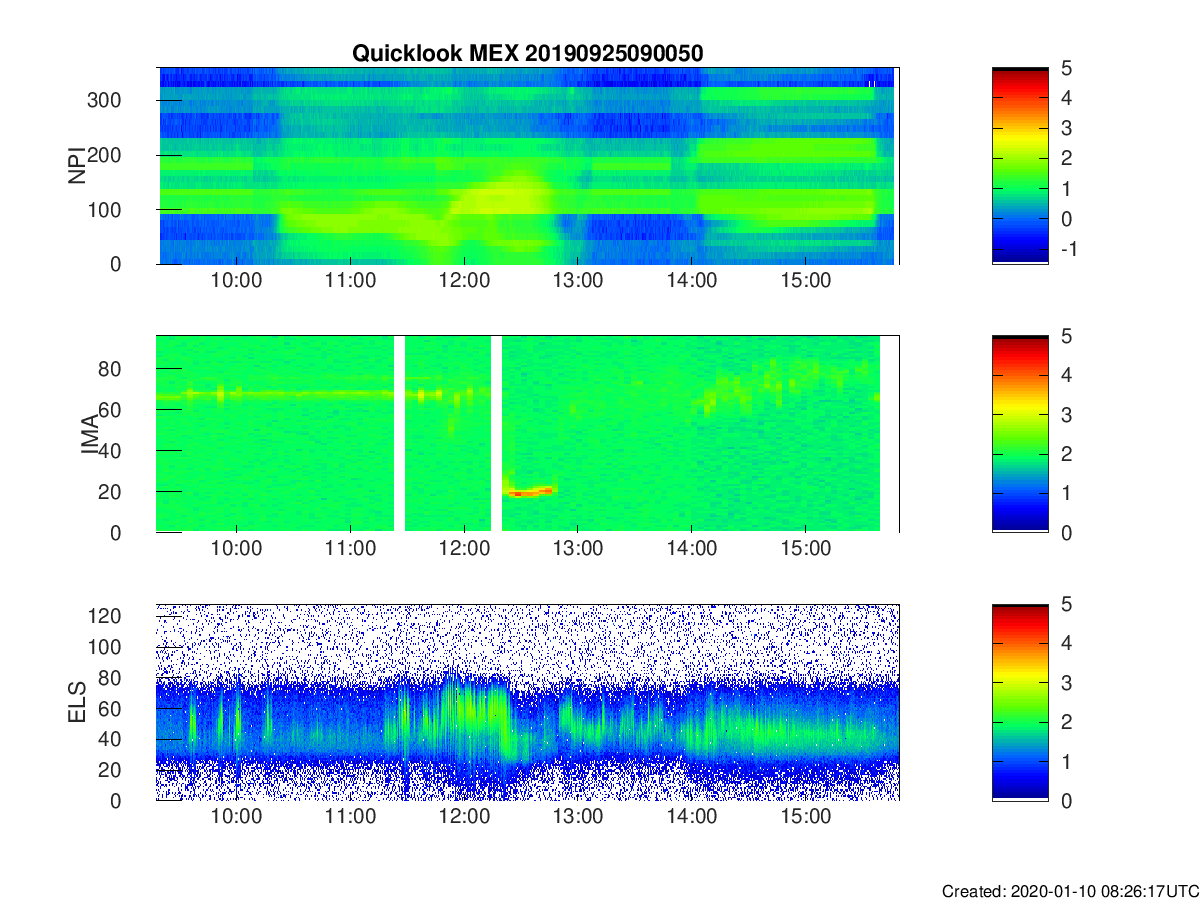Click the "12:00" tick under the NPI plot
The image size is (1200, 900).
point(464,281)
